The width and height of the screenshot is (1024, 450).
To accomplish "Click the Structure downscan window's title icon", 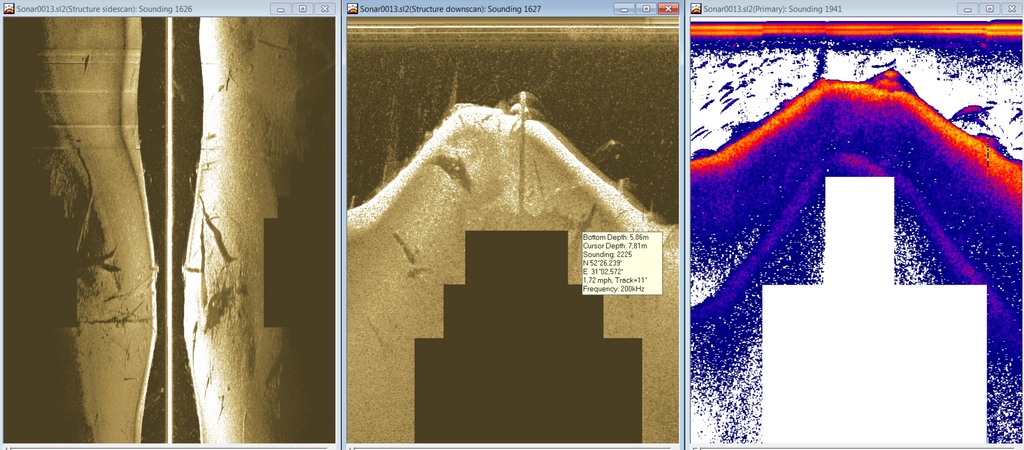I will coord(354,8).
